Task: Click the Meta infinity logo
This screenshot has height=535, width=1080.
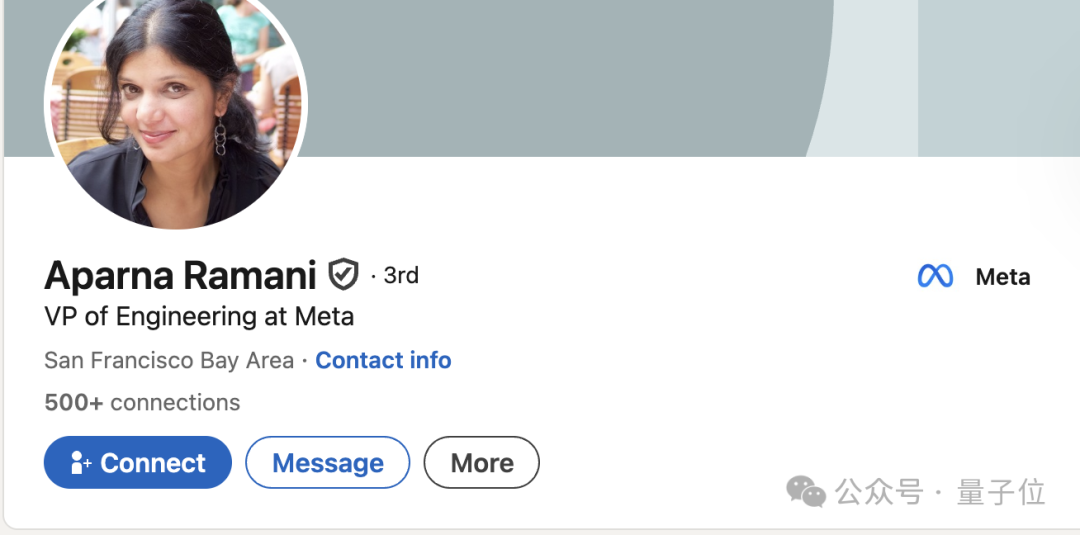Action: click(935, 276)
